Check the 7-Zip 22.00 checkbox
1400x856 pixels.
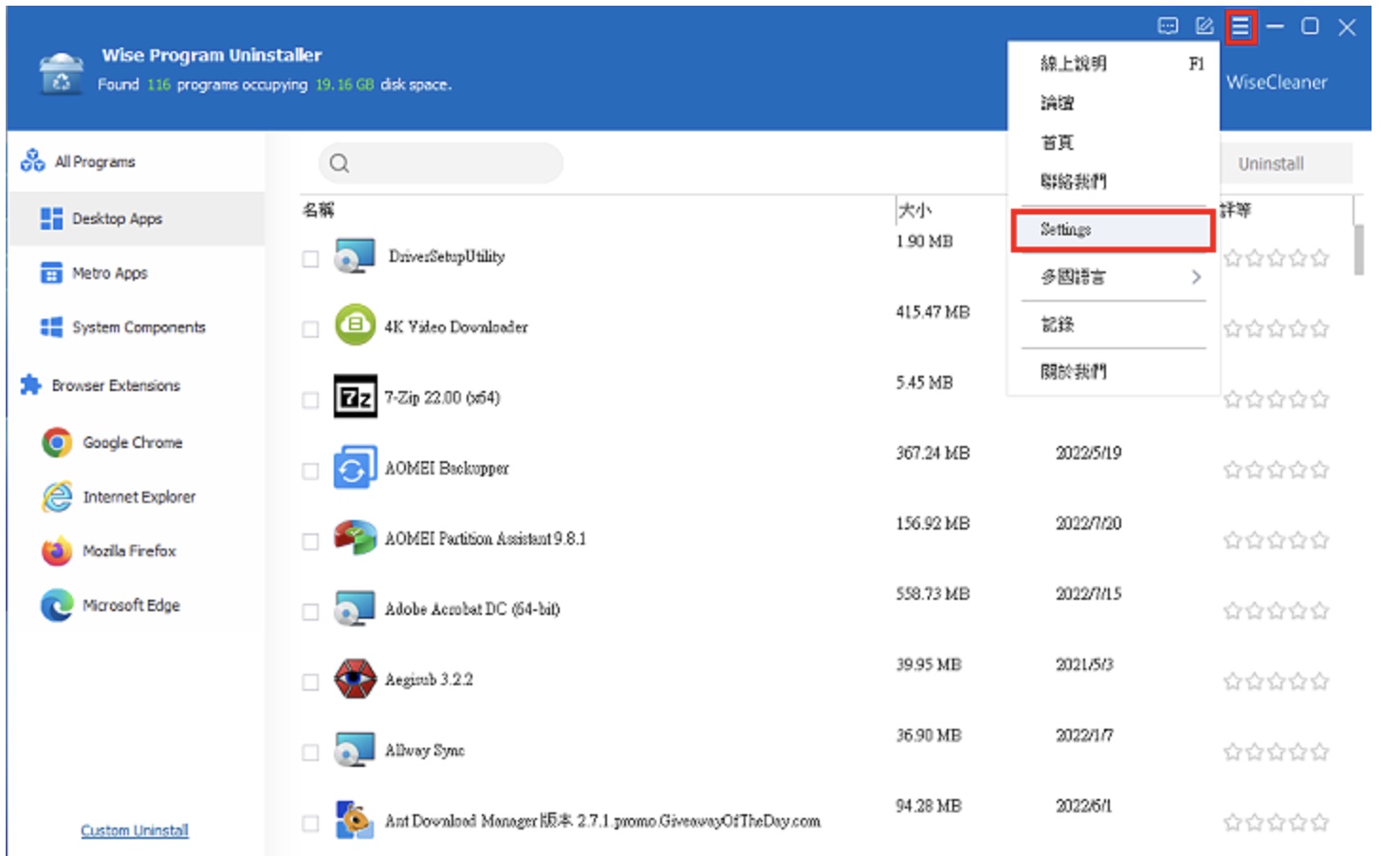pos(310,400)
